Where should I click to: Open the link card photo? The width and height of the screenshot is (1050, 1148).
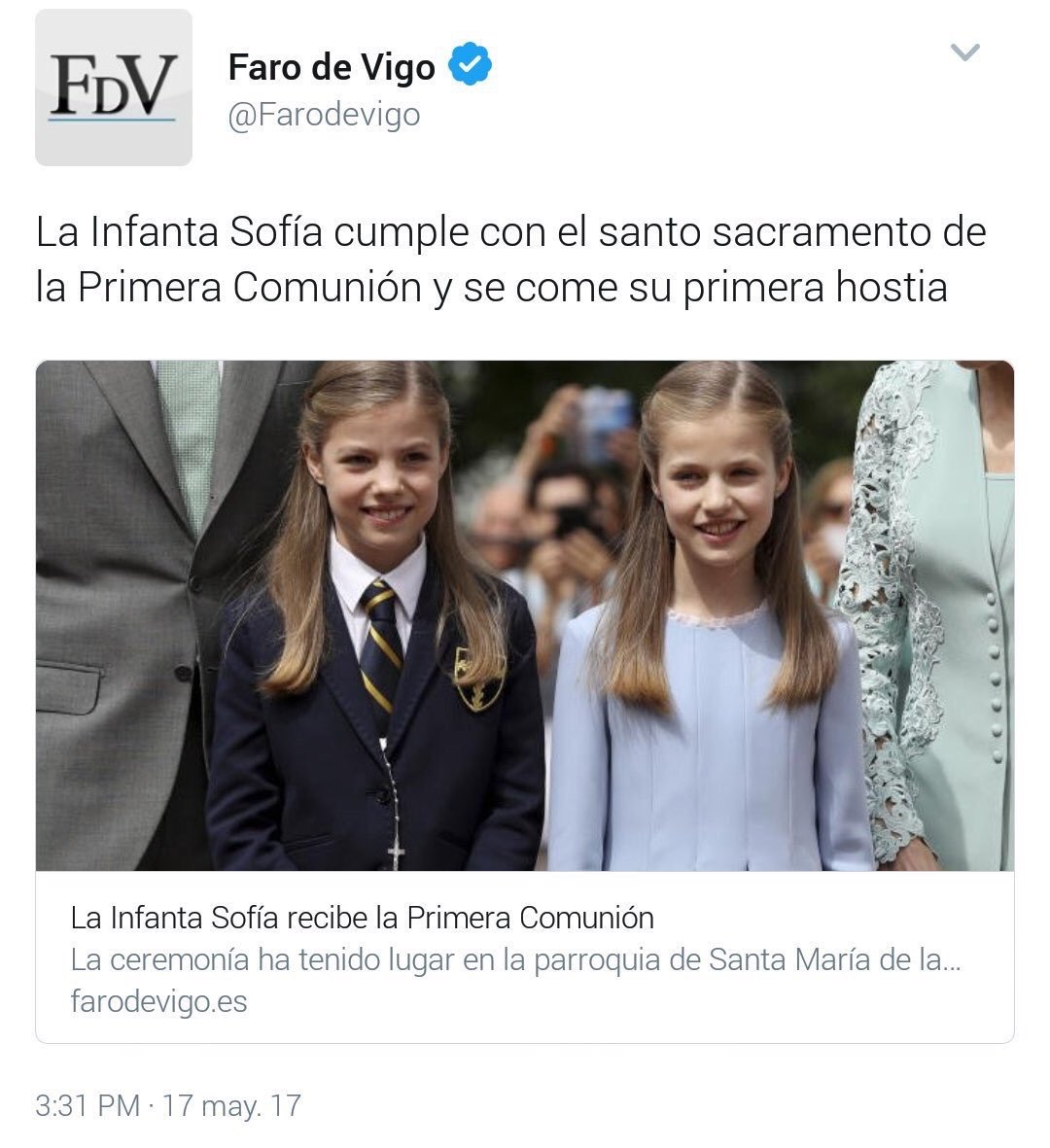(525, 615)
